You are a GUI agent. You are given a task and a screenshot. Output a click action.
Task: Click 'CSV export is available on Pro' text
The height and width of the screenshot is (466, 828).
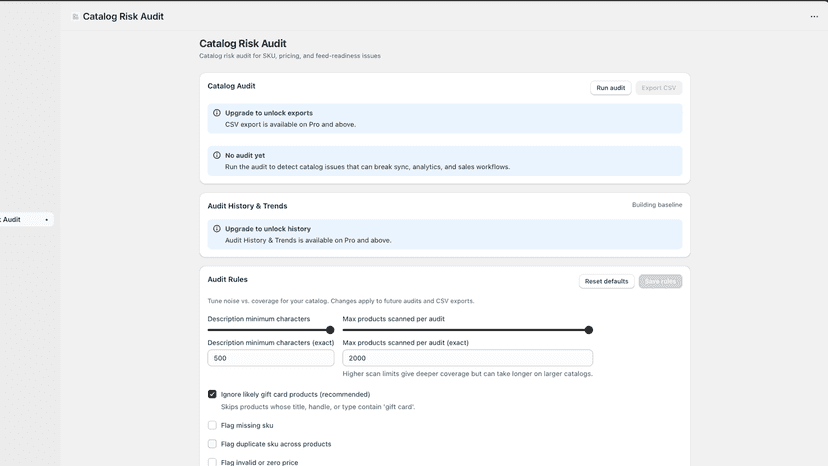[290, 125]
